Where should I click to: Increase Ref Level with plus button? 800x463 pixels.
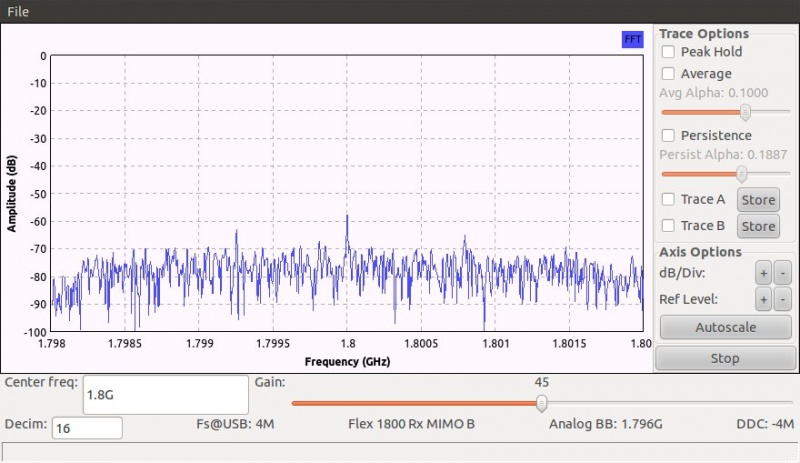pyautogui.click(x=762, y=299)
